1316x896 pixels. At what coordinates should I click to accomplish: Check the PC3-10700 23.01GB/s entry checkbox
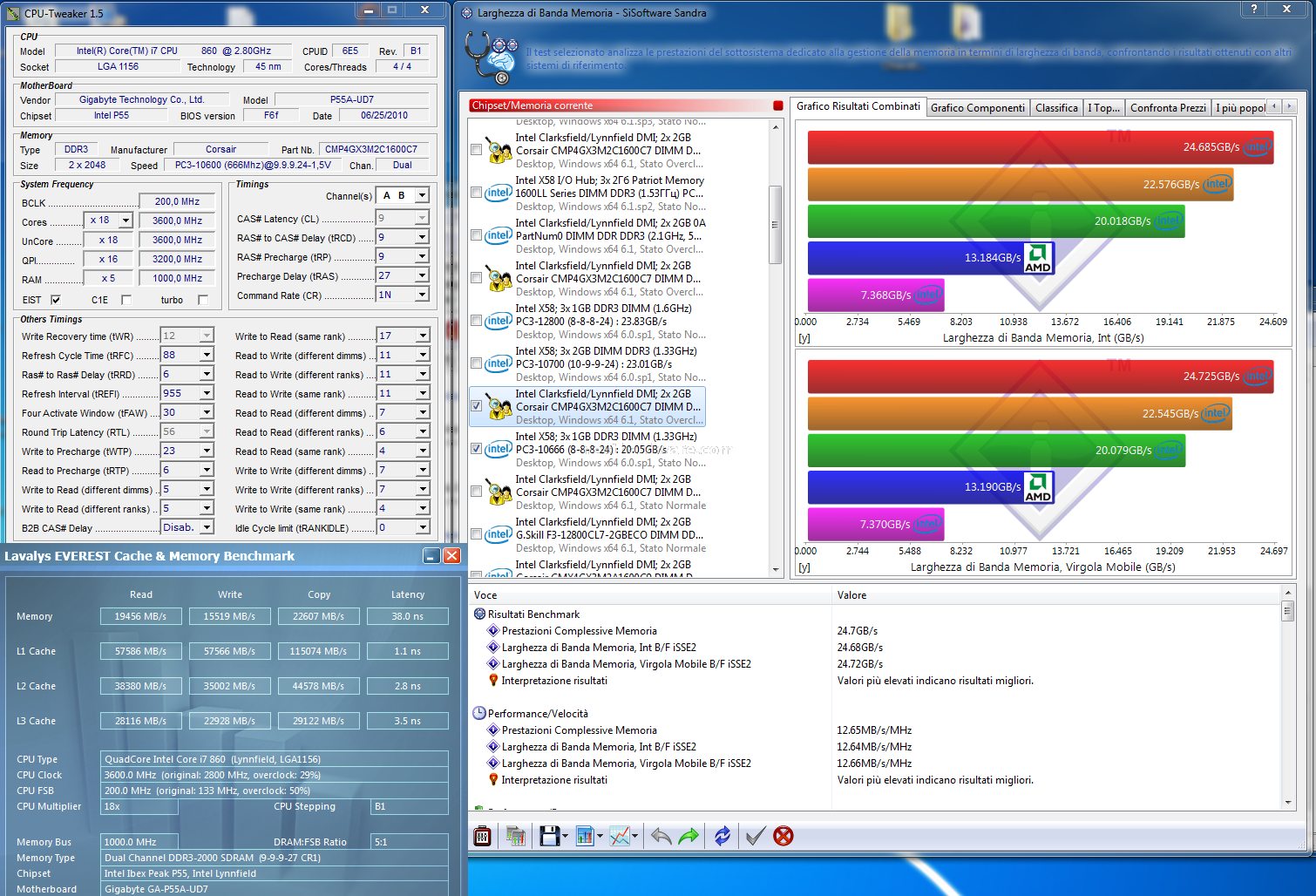tap(476, 363)
